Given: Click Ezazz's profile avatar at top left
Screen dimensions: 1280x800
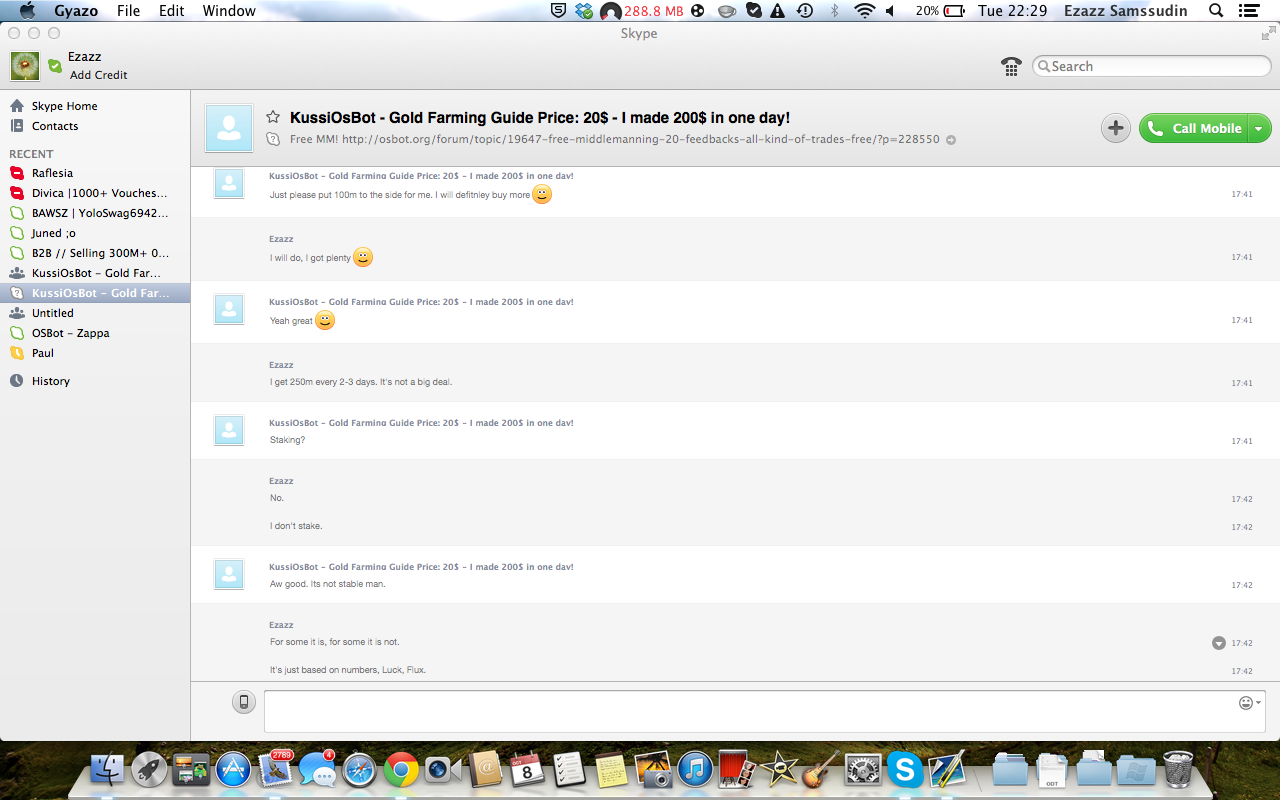Looking at the screenshot, I should (x=25, y=66).
